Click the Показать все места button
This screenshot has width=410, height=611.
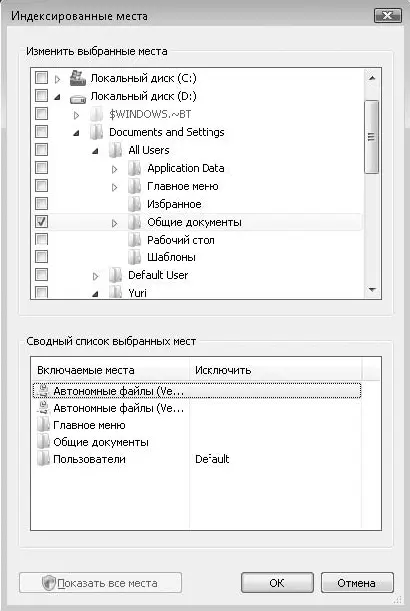tap(100, 583)
